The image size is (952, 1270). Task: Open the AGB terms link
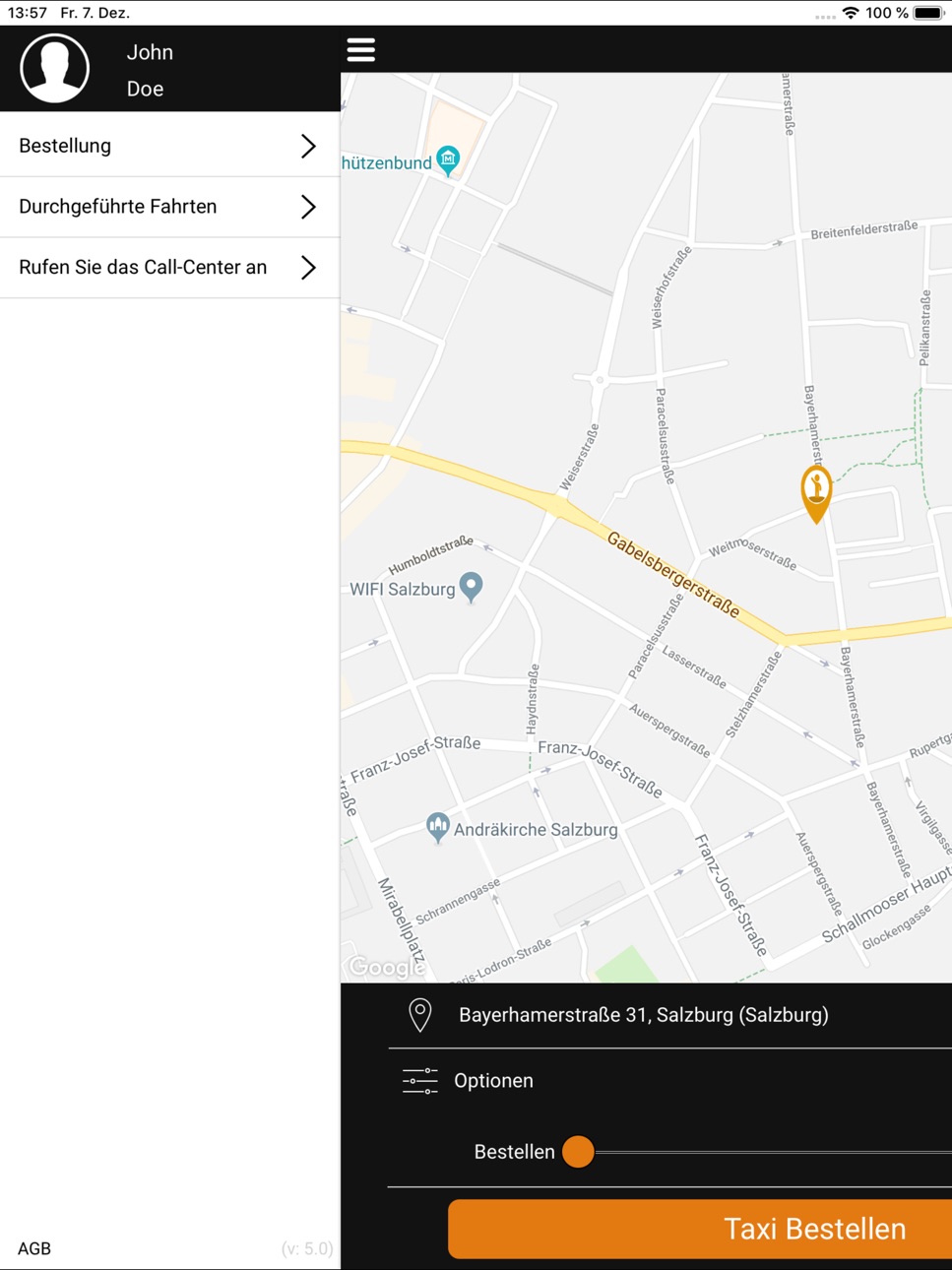tap(34, 1248)
